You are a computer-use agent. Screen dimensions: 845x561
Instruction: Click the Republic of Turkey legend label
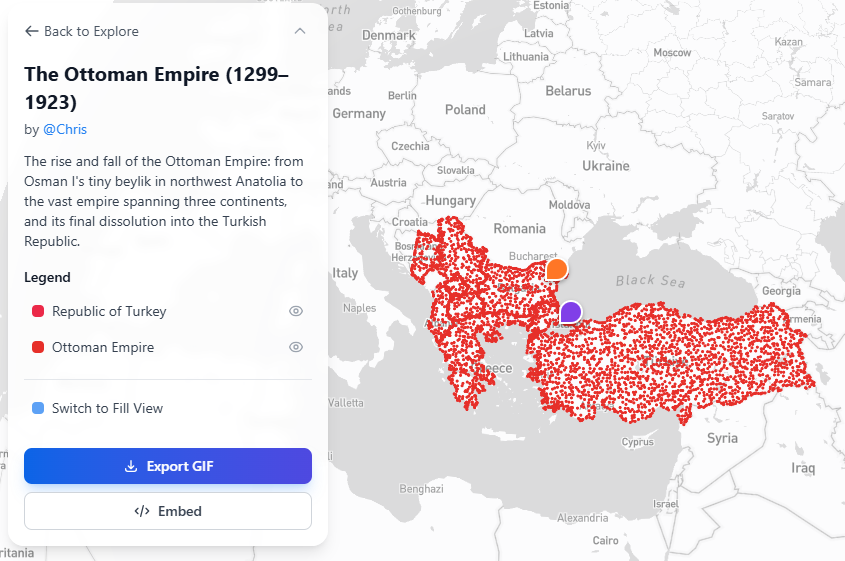pos(109,311)
